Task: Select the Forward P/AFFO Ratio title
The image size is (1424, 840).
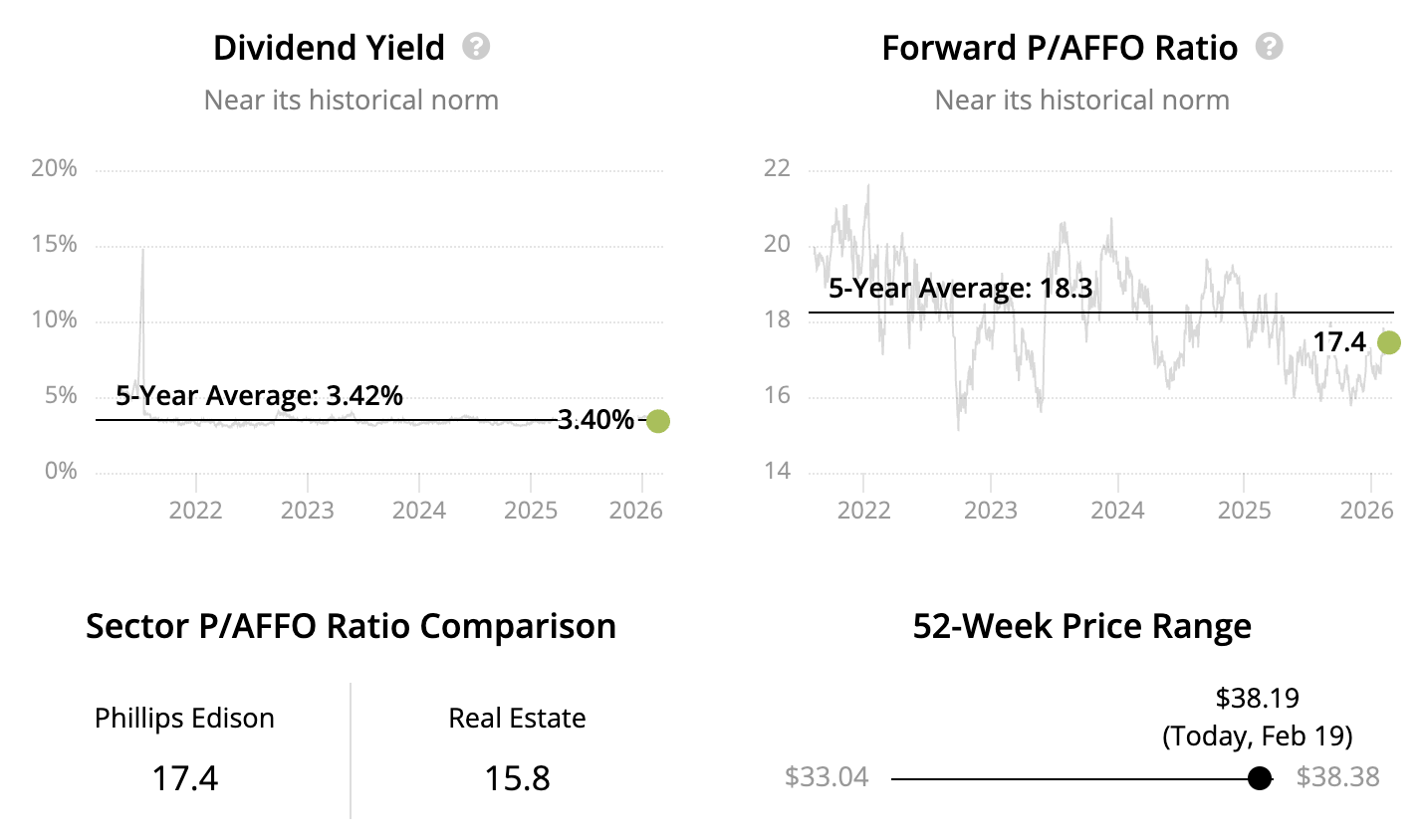Action: (x=1060, y=48)
